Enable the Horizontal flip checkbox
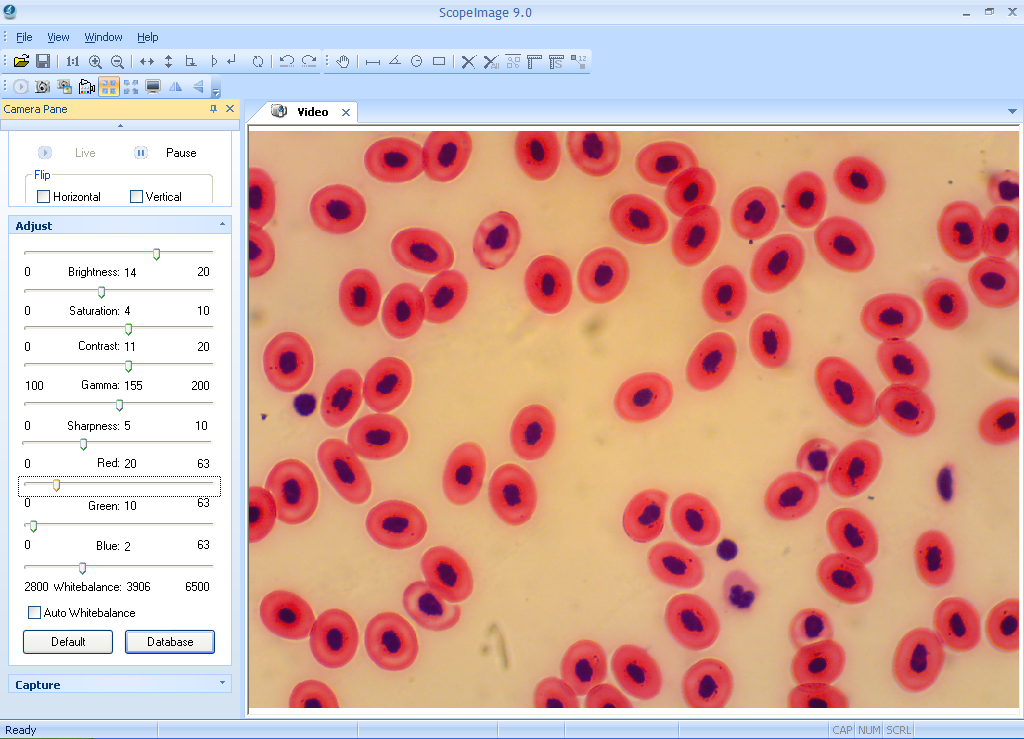 (43, 197)
